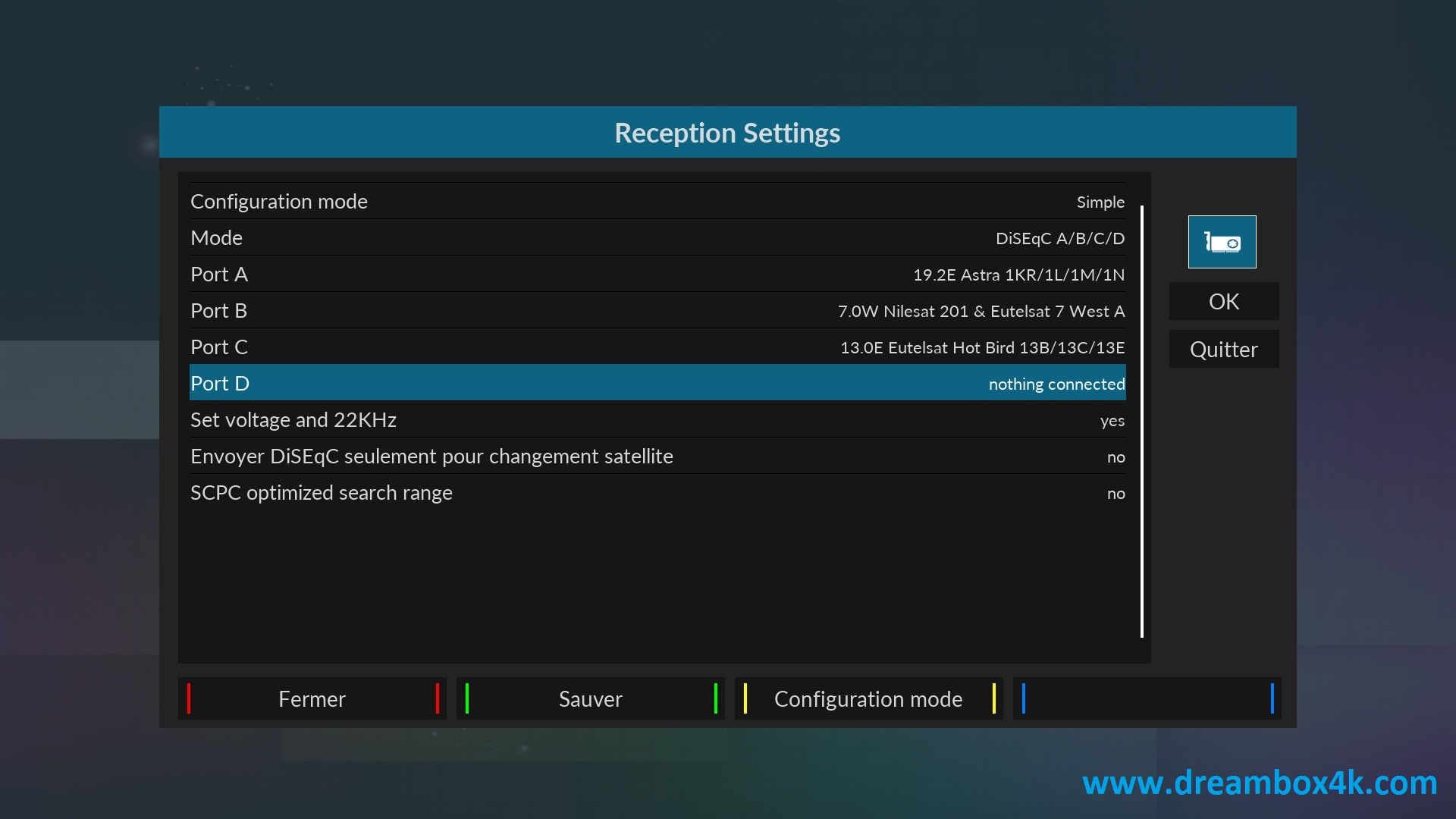Click the red Fermer button

(312, 698)
